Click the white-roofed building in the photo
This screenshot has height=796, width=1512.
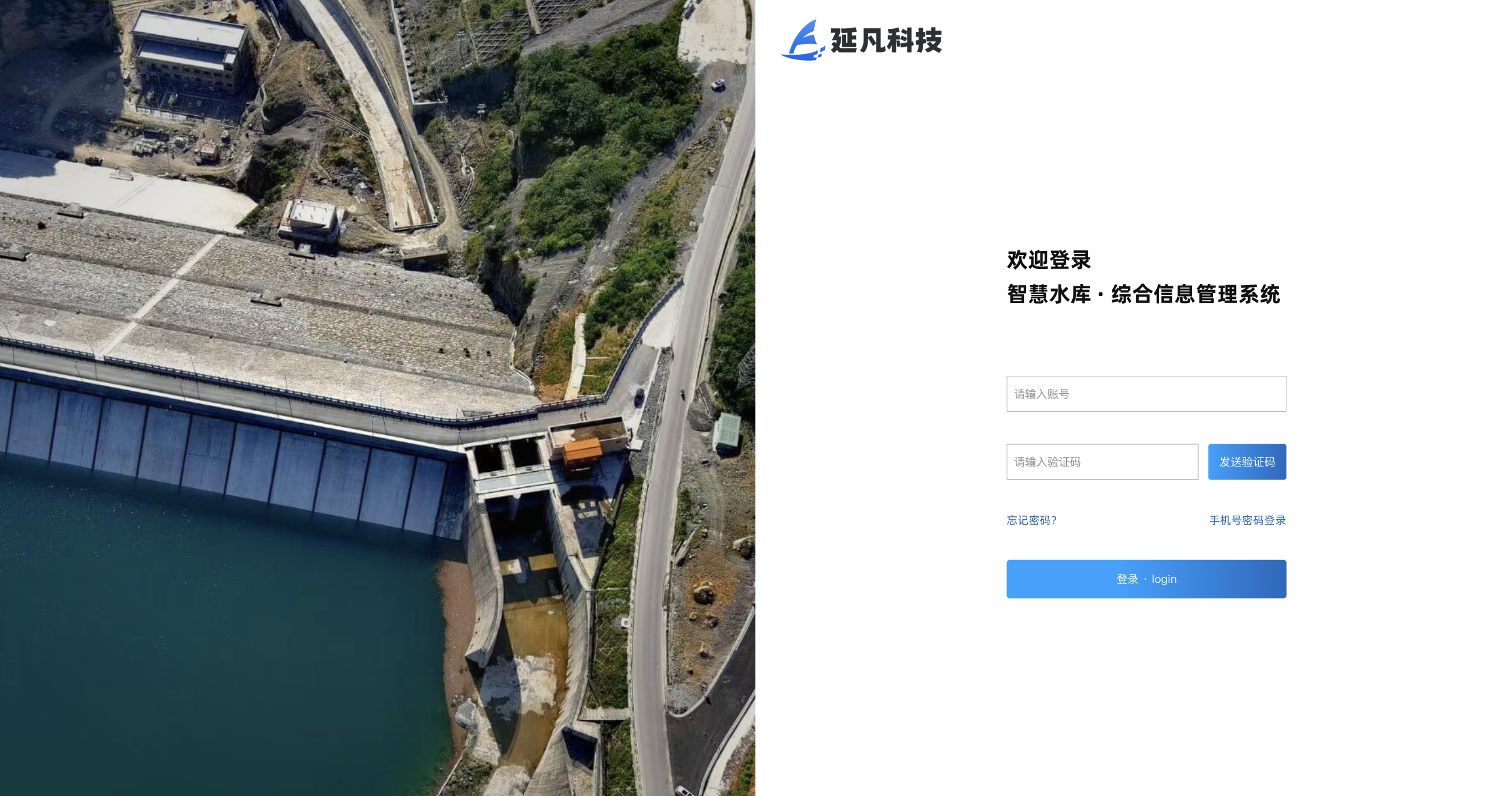191,49
